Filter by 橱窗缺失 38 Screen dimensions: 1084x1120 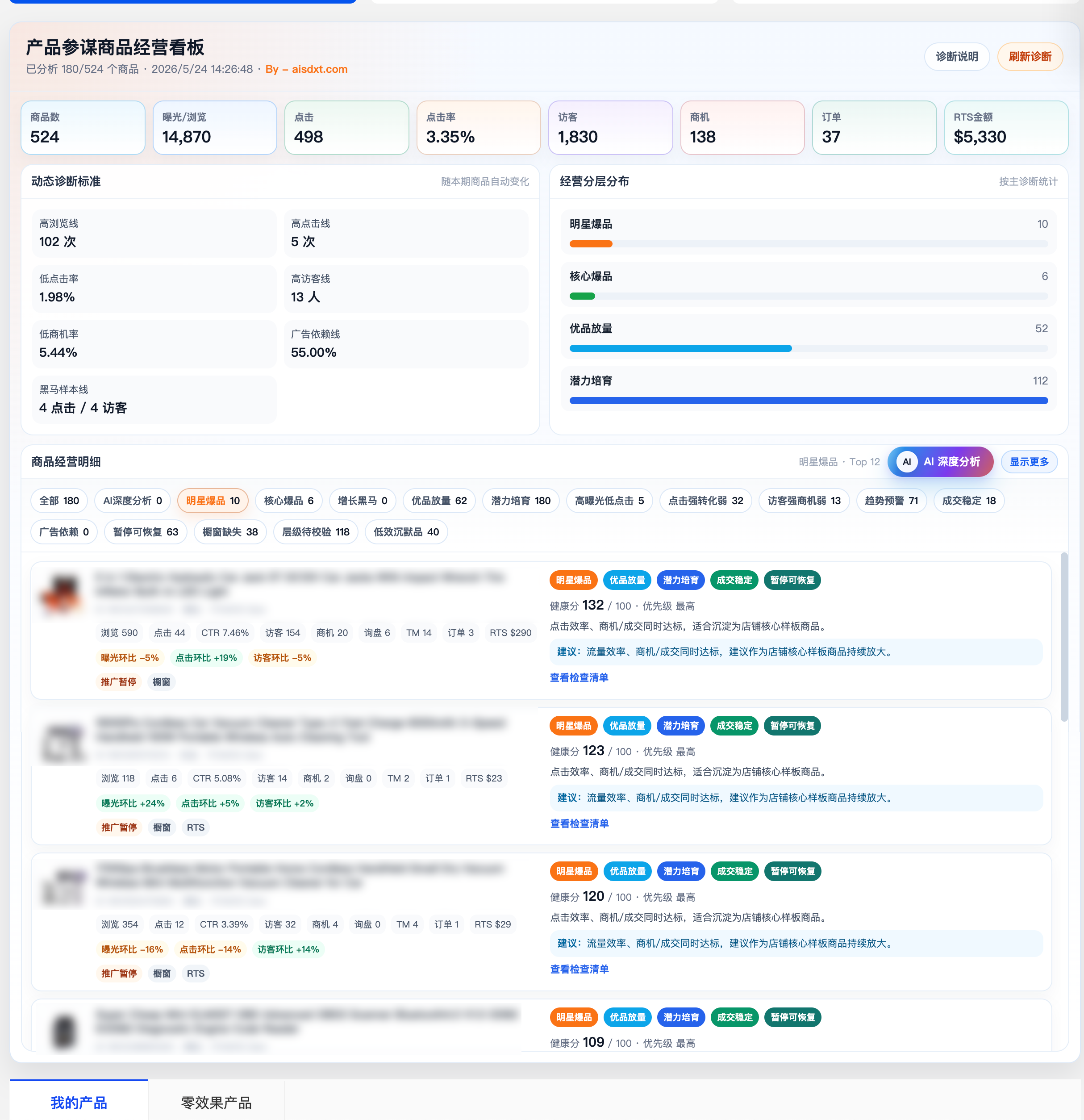(x=230, y=532)
